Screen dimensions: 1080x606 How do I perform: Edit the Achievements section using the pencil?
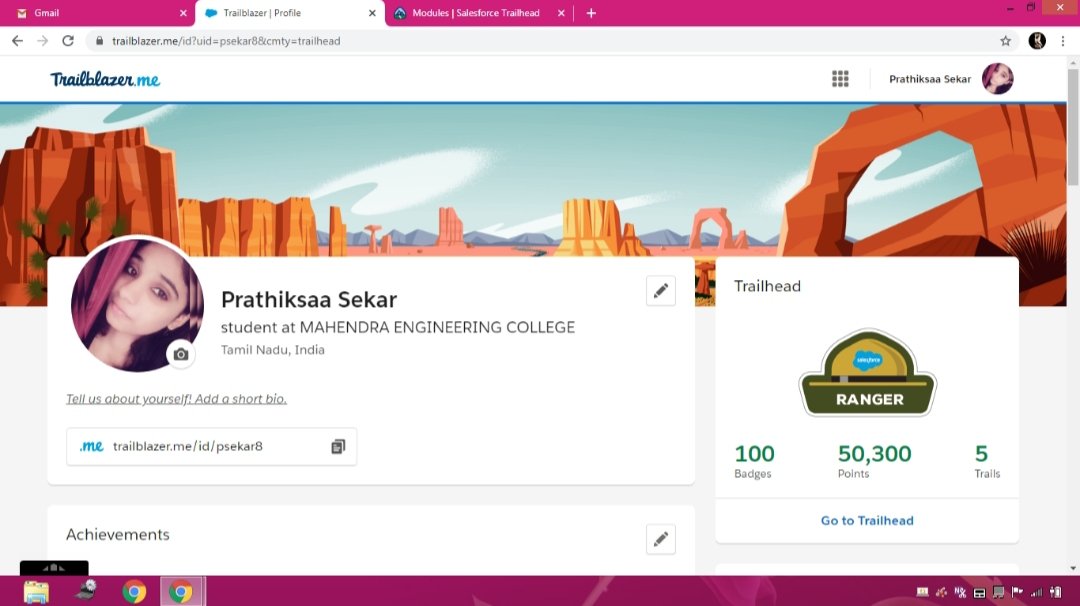pyautogui.click(x=661, y=539)
